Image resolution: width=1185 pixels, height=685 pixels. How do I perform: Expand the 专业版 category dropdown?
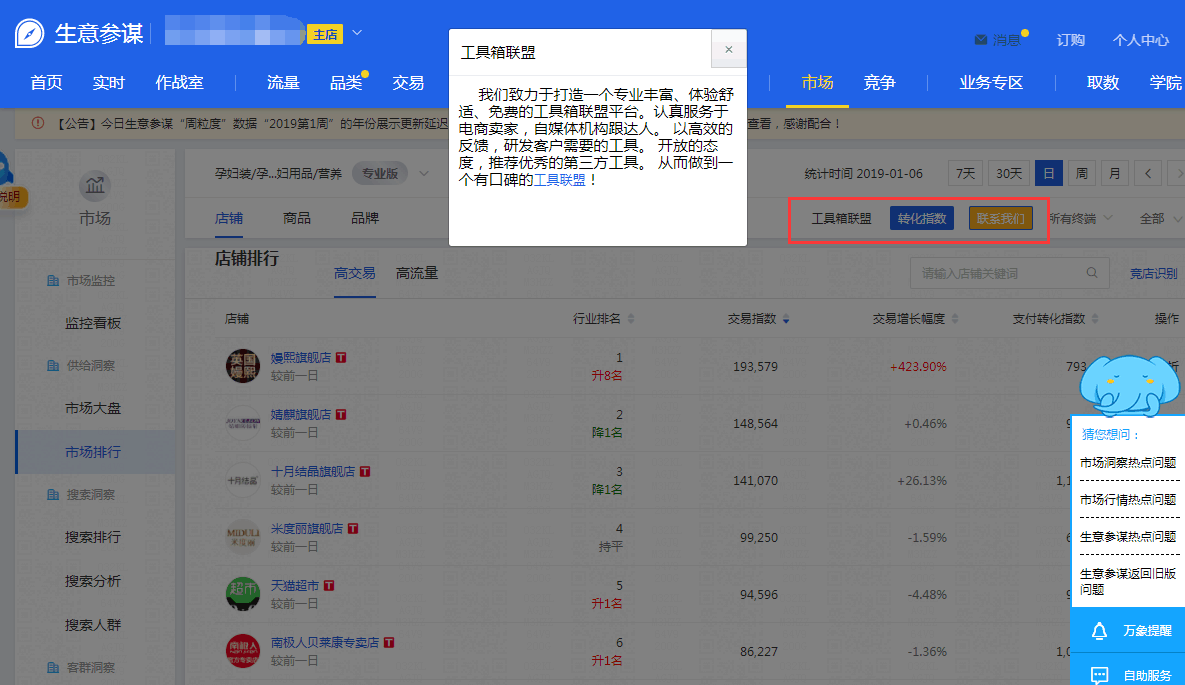click(x=424, y=174)
